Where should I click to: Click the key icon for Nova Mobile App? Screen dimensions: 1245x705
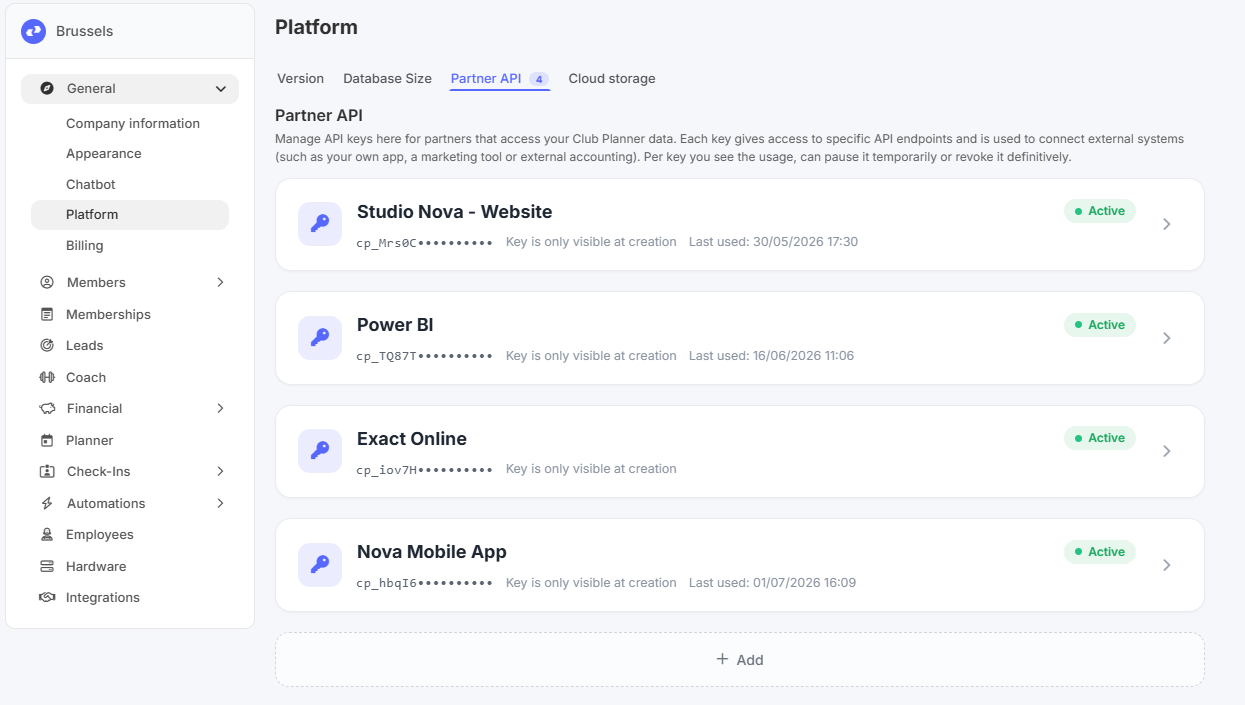(320, 565)
